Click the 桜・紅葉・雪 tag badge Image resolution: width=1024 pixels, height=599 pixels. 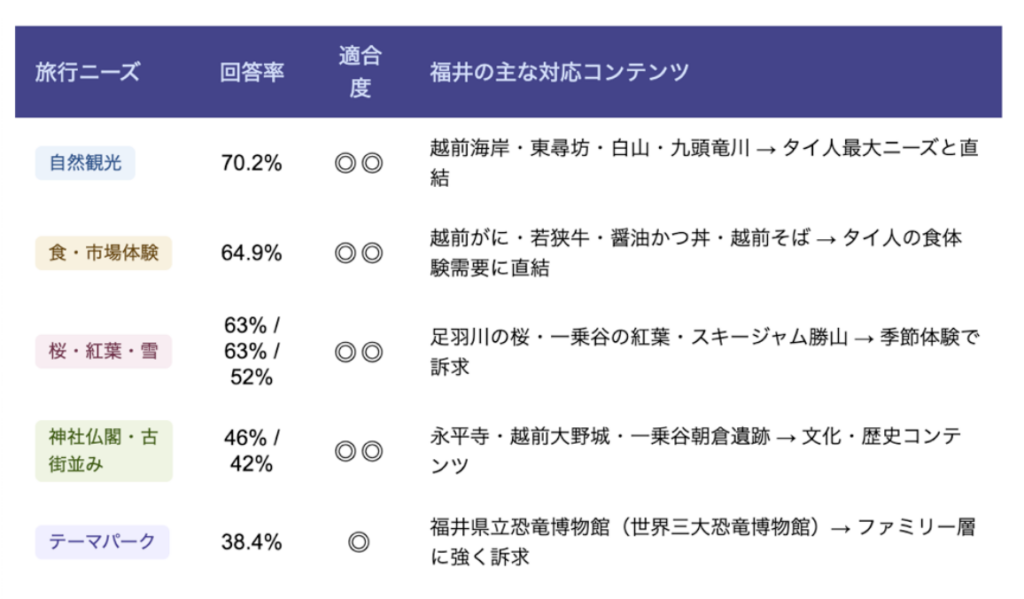coord(103,351)
